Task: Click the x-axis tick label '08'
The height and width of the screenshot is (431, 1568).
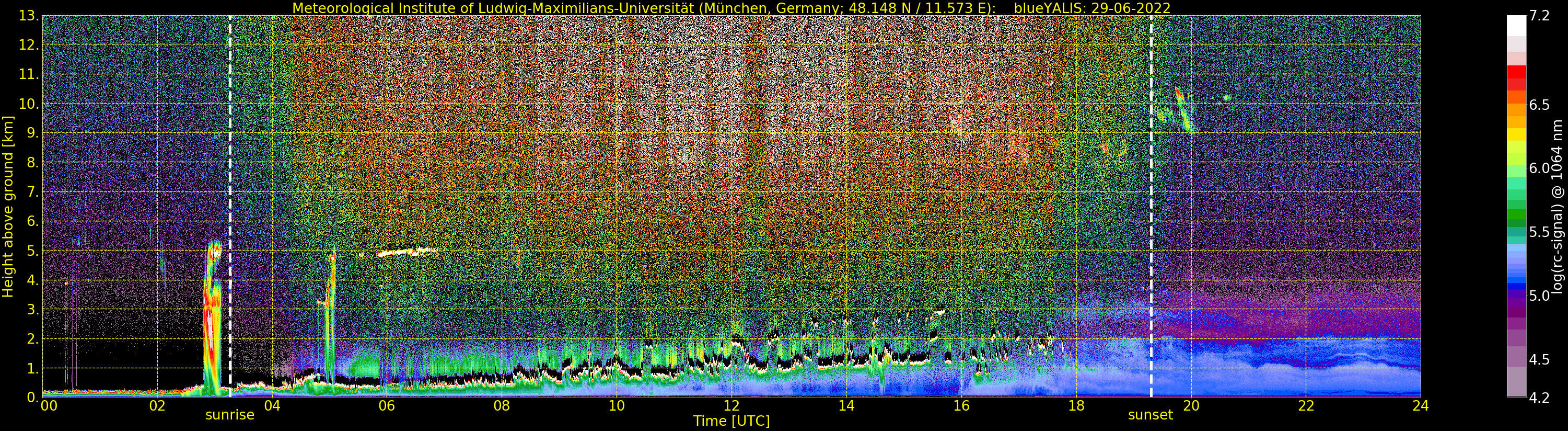Action: click(x=502, y=405)
